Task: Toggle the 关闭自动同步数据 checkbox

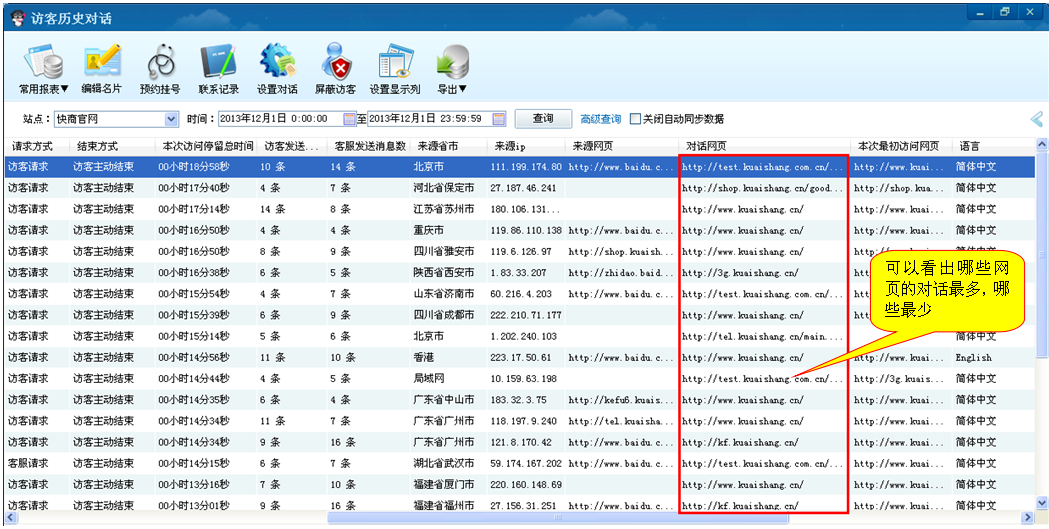Action: point(635,119)
